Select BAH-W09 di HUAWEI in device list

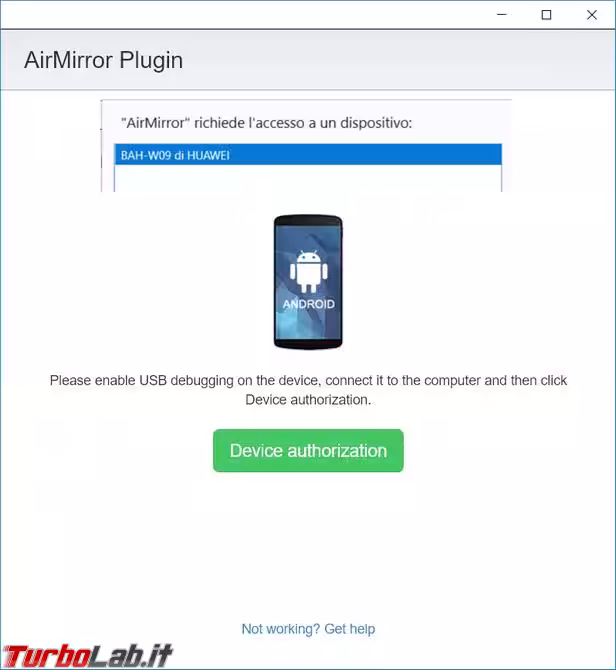[308, 155]
